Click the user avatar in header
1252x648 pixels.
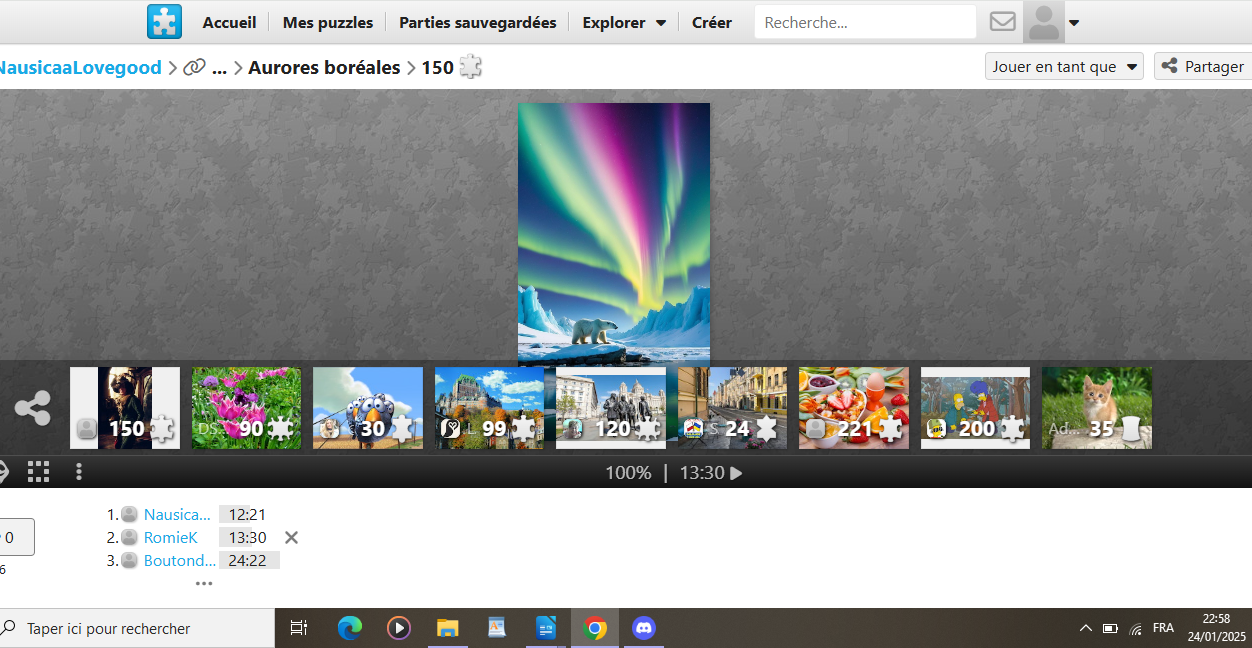click(1044, 22)
